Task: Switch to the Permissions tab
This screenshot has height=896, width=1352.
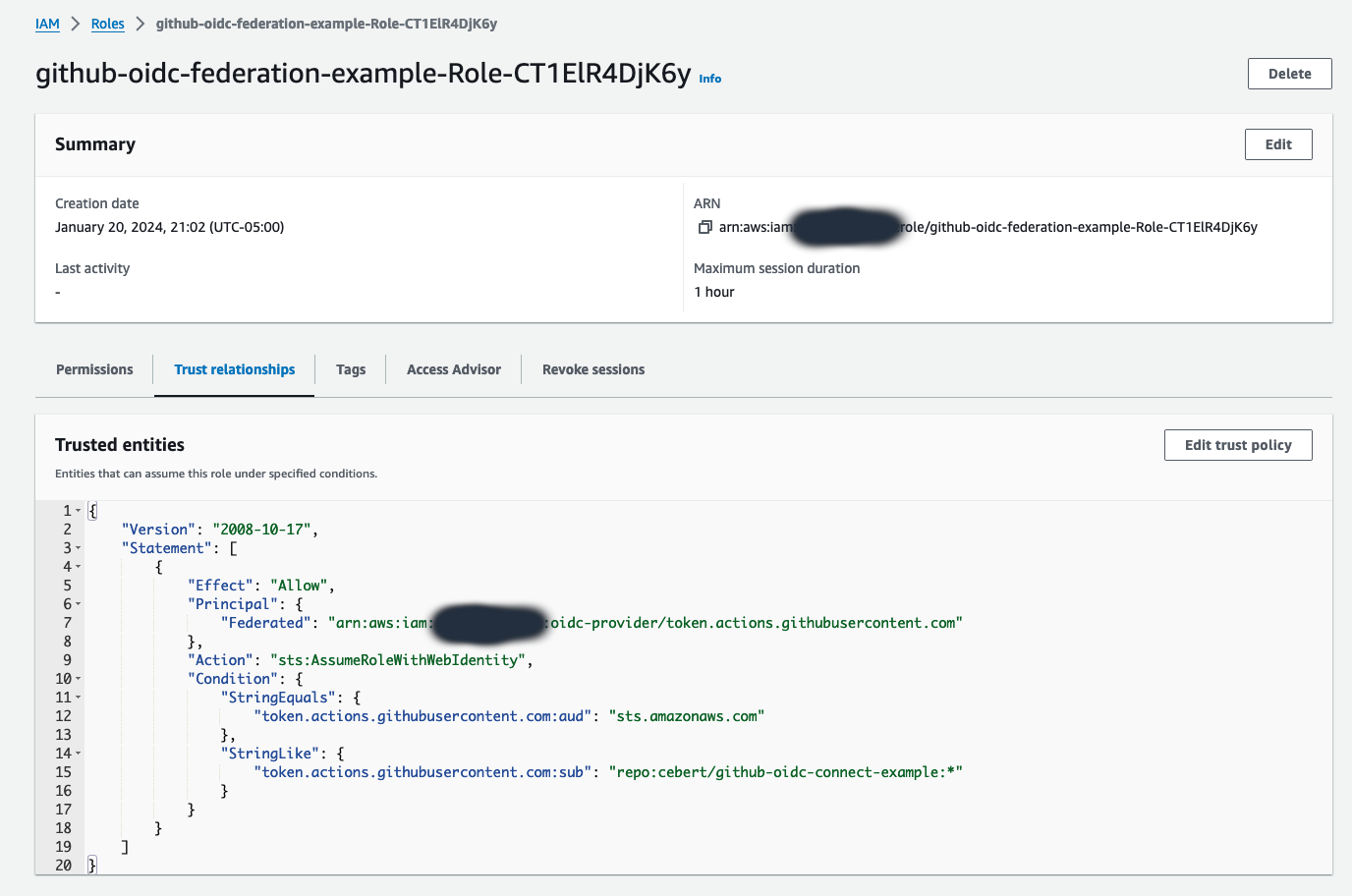Action: pos(93,369)
